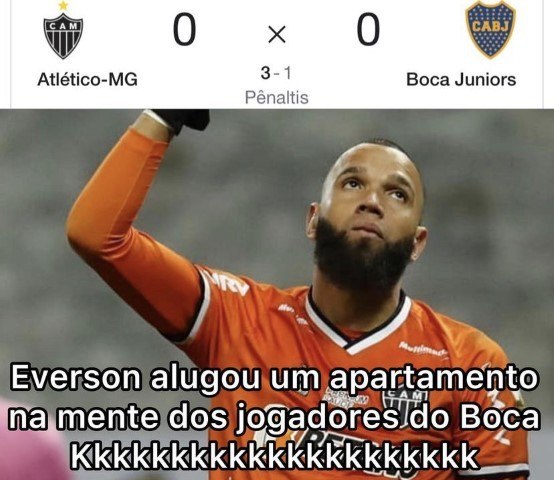Select the Multimarcas sponsor logo on shoulder
This screenshot has width=554, height=480.
[x=423, y=349]
